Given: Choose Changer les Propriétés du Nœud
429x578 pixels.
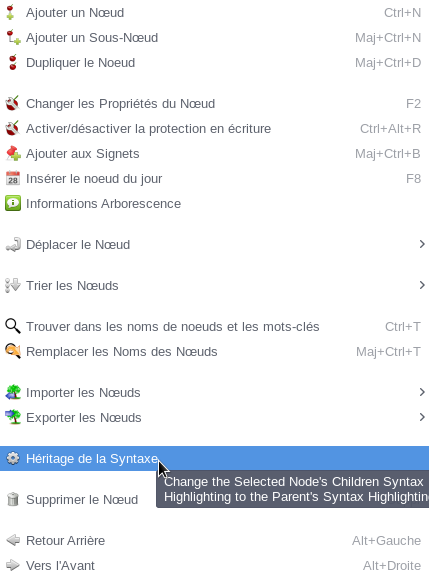Looking at the screenshot, I should (x=214, y=104).
